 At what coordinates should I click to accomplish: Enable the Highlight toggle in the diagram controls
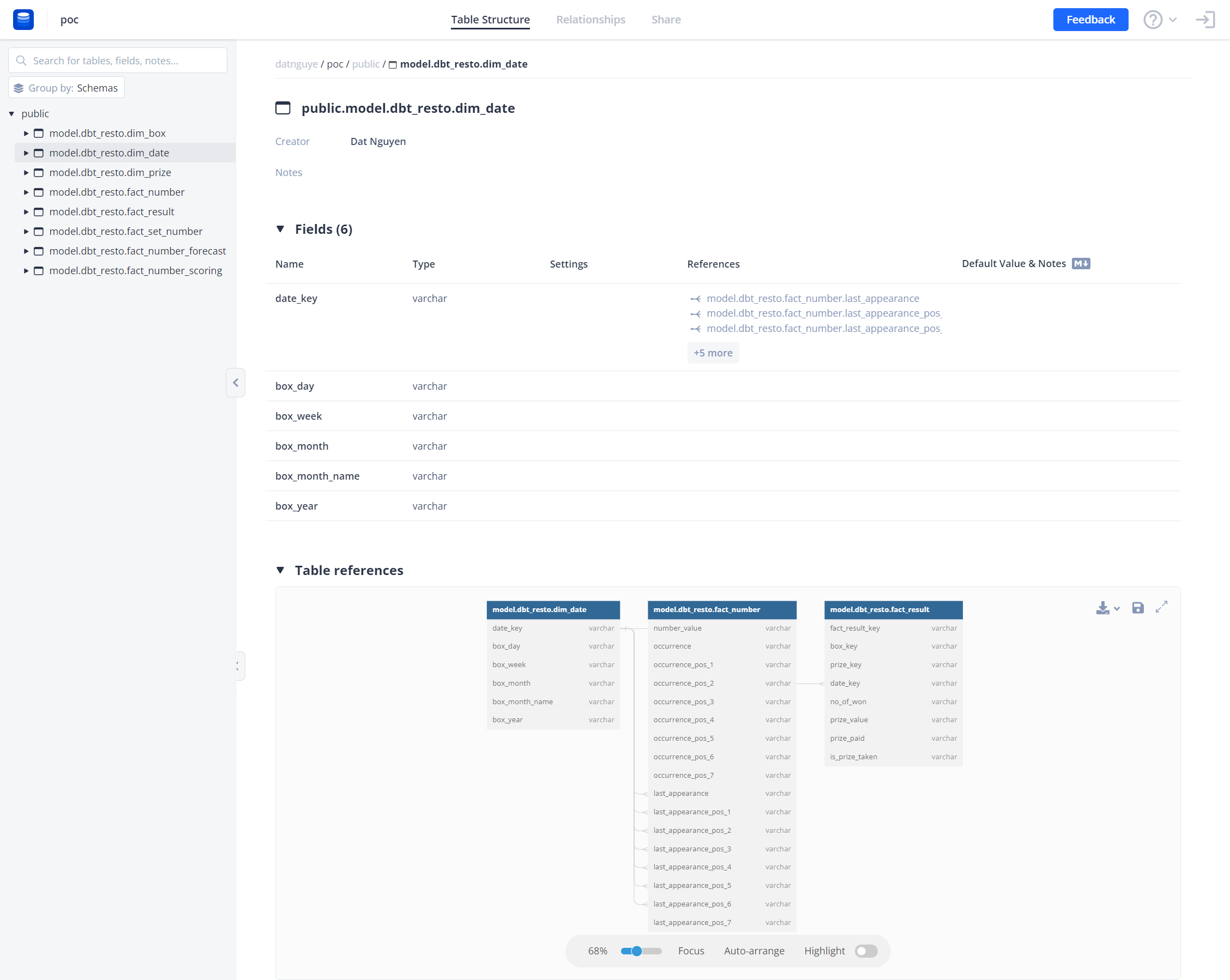[865, 951]
